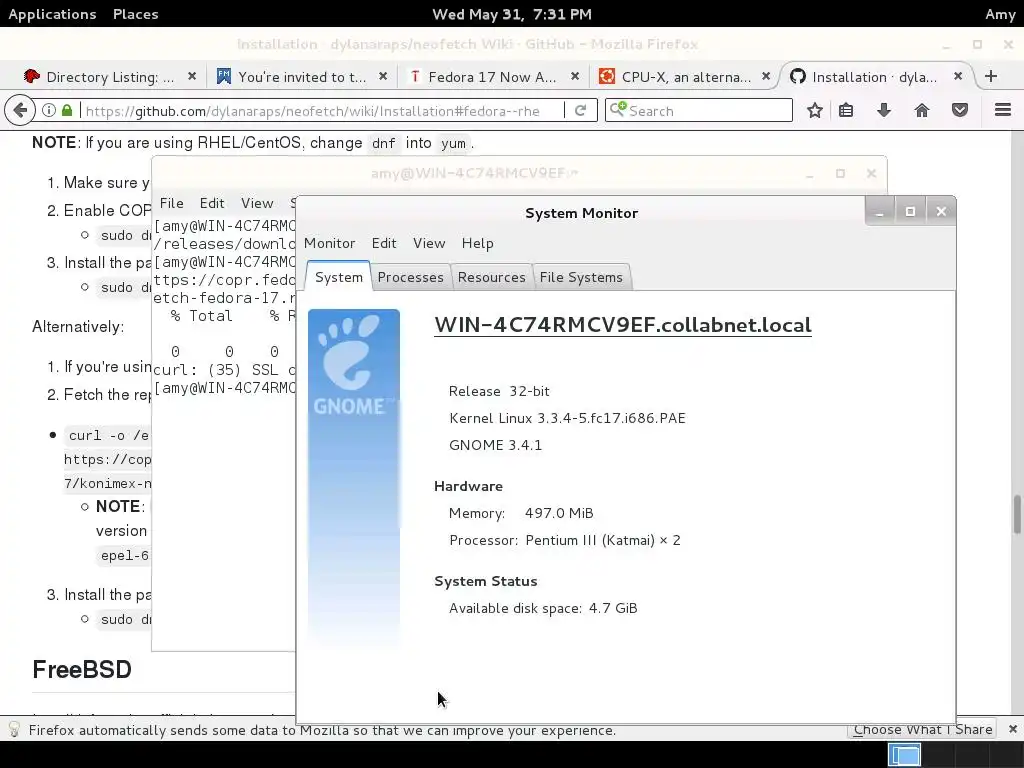Open the Firefox hamburger menu
Viewport: 1024px width, 768px height.
[1002, 110]
